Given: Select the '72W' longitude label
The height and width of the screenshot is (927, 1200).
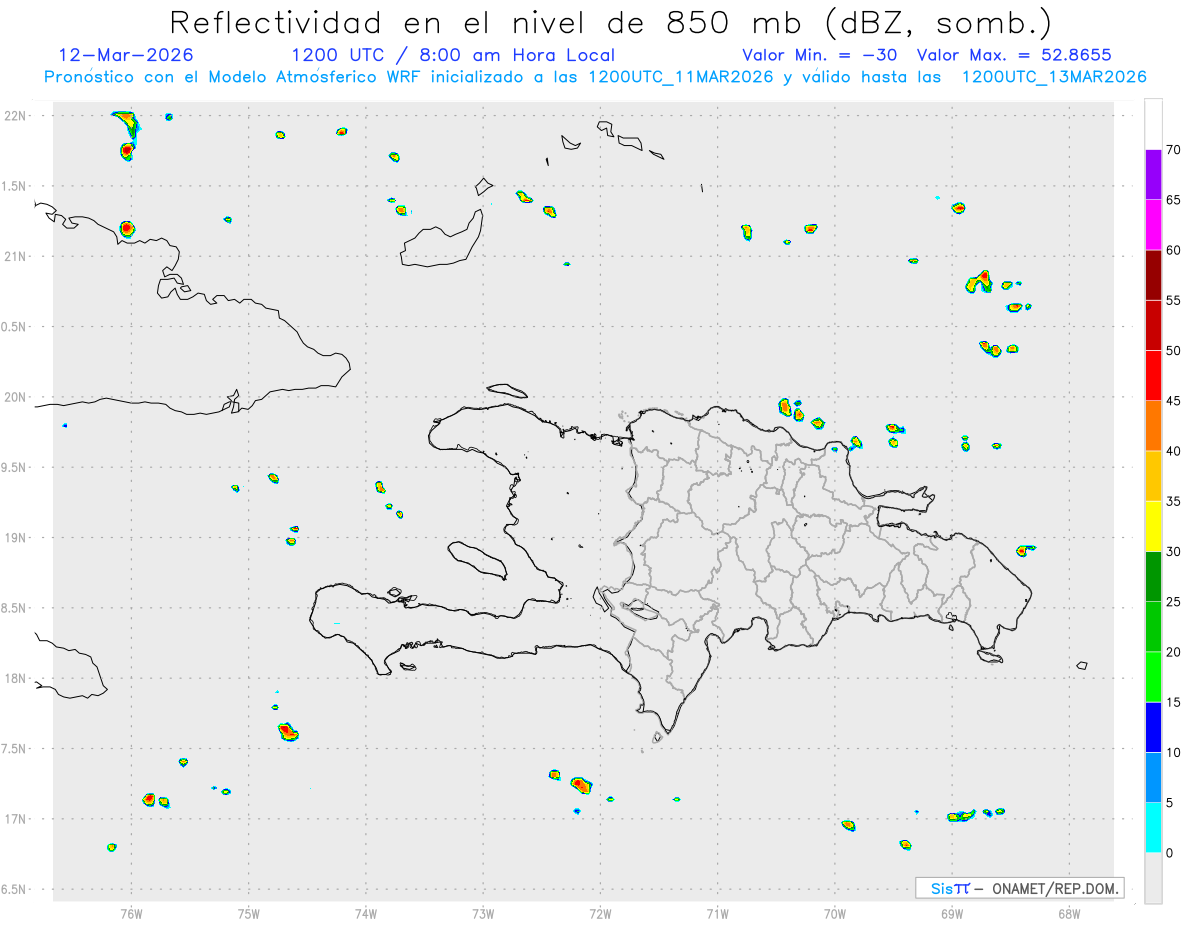Looking at the screenshot, I should click(x=600, y=914).
